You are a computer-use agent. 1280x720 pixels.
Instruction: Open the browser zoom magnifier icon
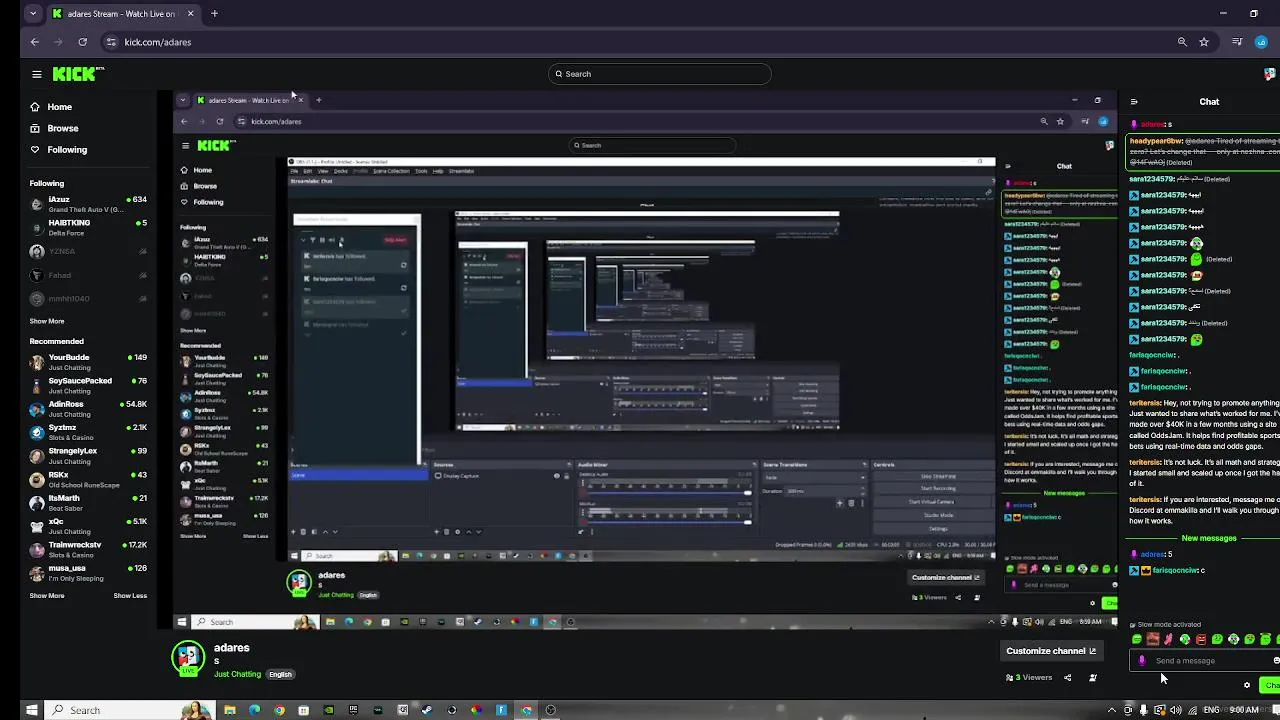[1182, 42]
